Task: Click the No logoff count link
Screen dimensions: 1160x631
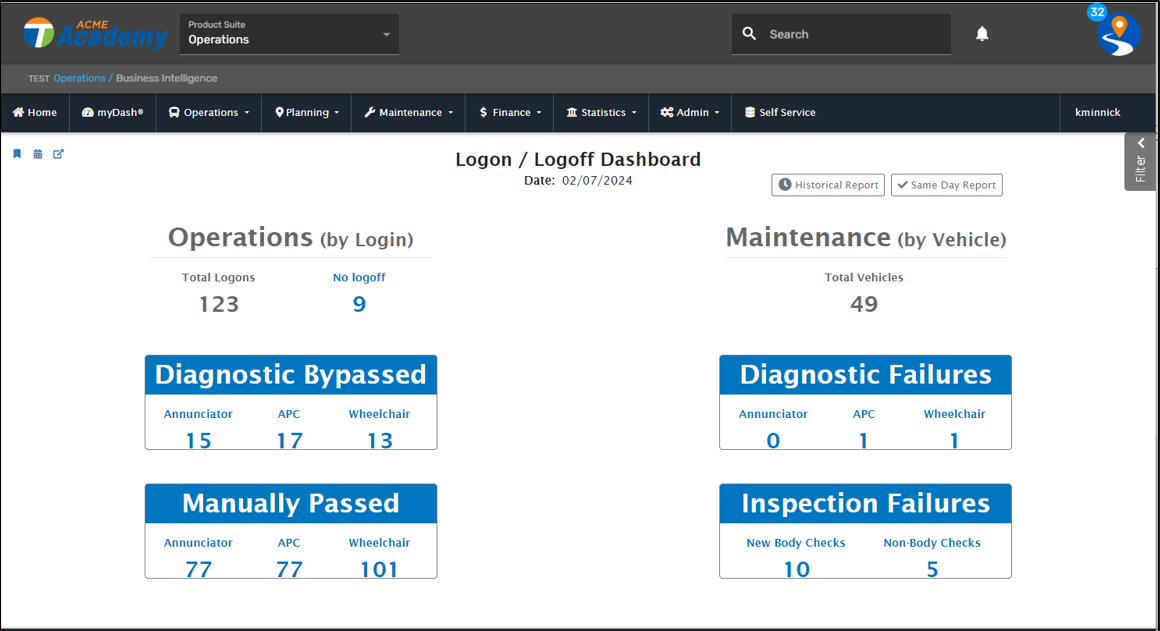Action: [x=359, y=304]
